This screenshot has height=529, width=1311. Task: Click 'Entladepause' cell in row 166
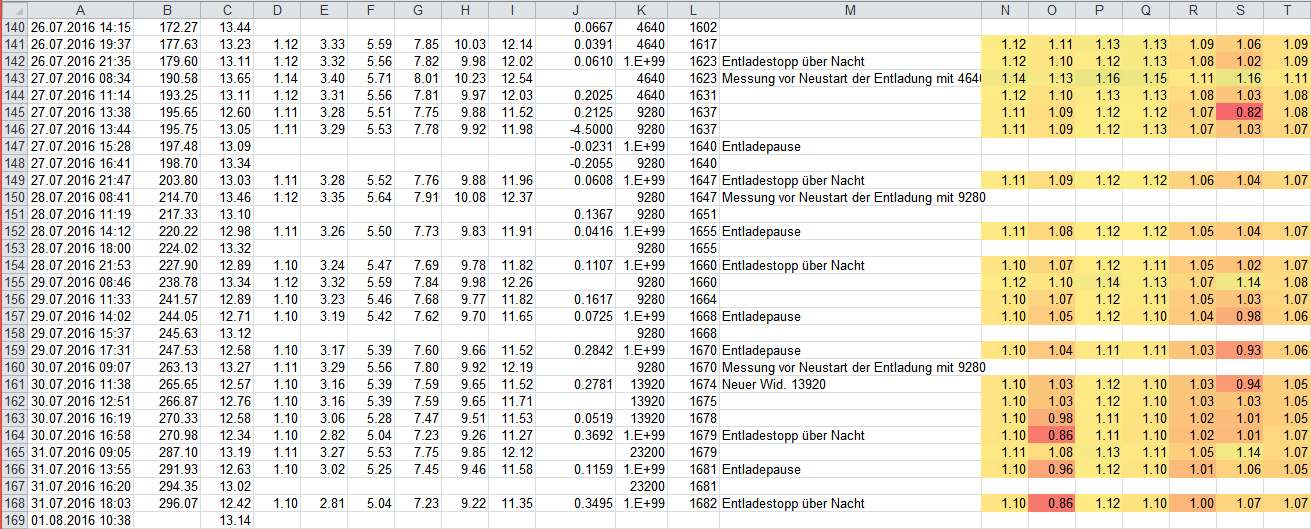point(850,469)
